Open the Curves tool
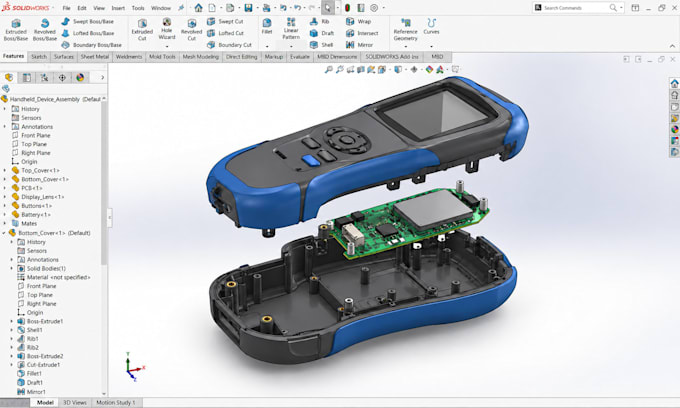Screen dimensions: 680x408 [x=431, y=26]
